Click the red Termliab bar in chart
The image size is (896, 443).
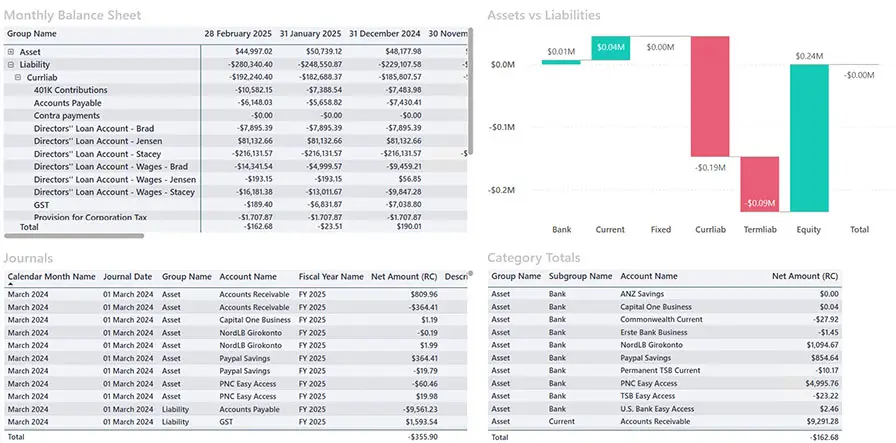(x=760, y=184)
